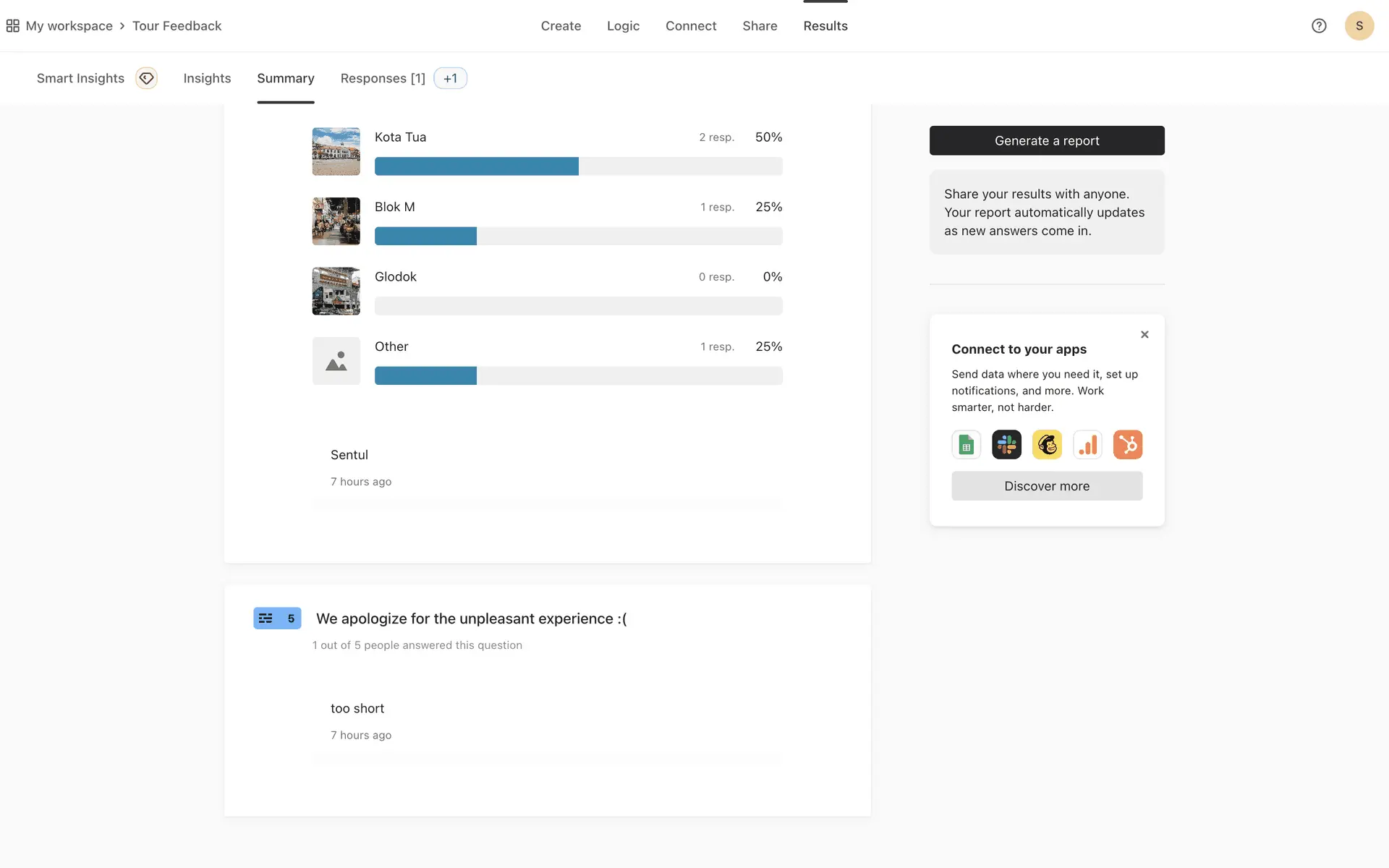Click the Smart Insights diamond badge icon

coord(146,78)
